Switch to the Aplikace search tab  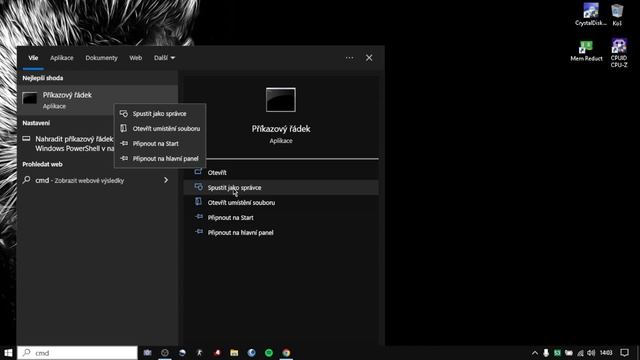pos(62,58)
